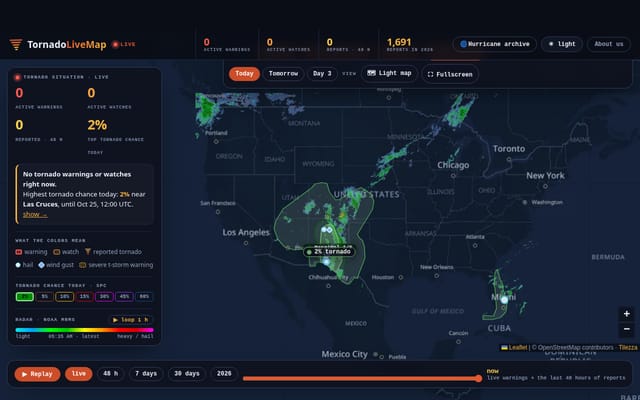The image size is (640, 400).
Task: Click the blue wind gust diamond icon
Action: click(41, 265)
